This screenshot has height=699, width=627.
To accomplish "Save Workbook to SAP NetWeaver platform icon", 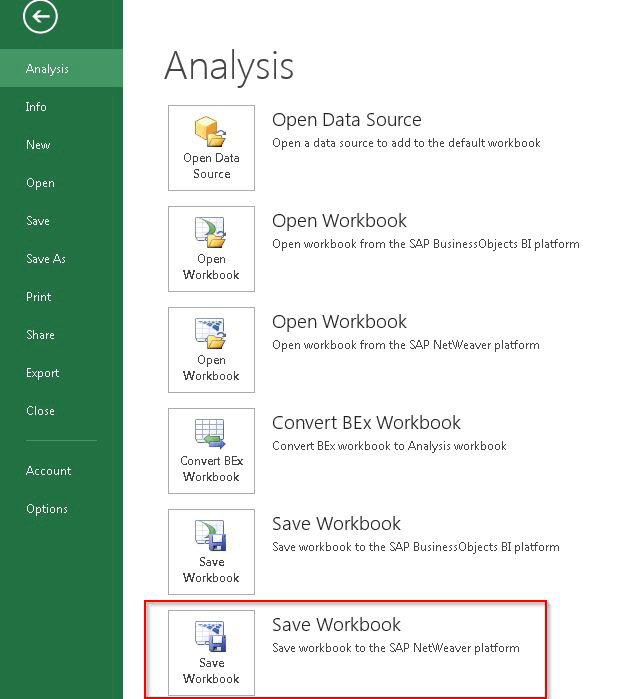I will 211,653.
